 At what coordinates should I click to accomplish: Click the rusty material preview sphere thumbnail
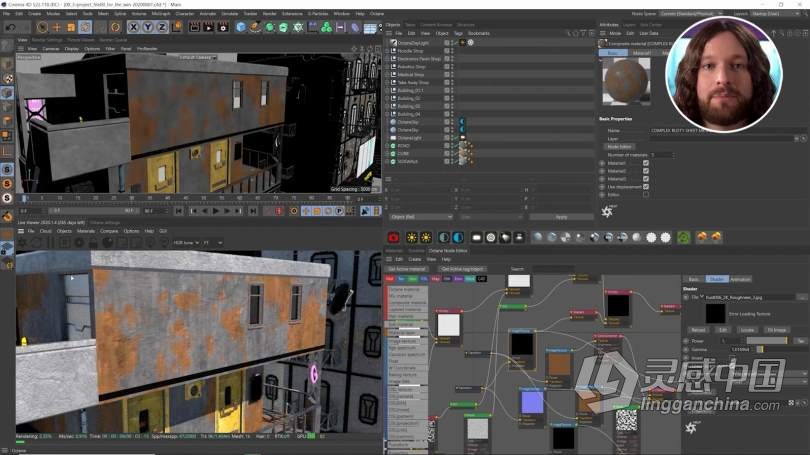coord(626,81)
